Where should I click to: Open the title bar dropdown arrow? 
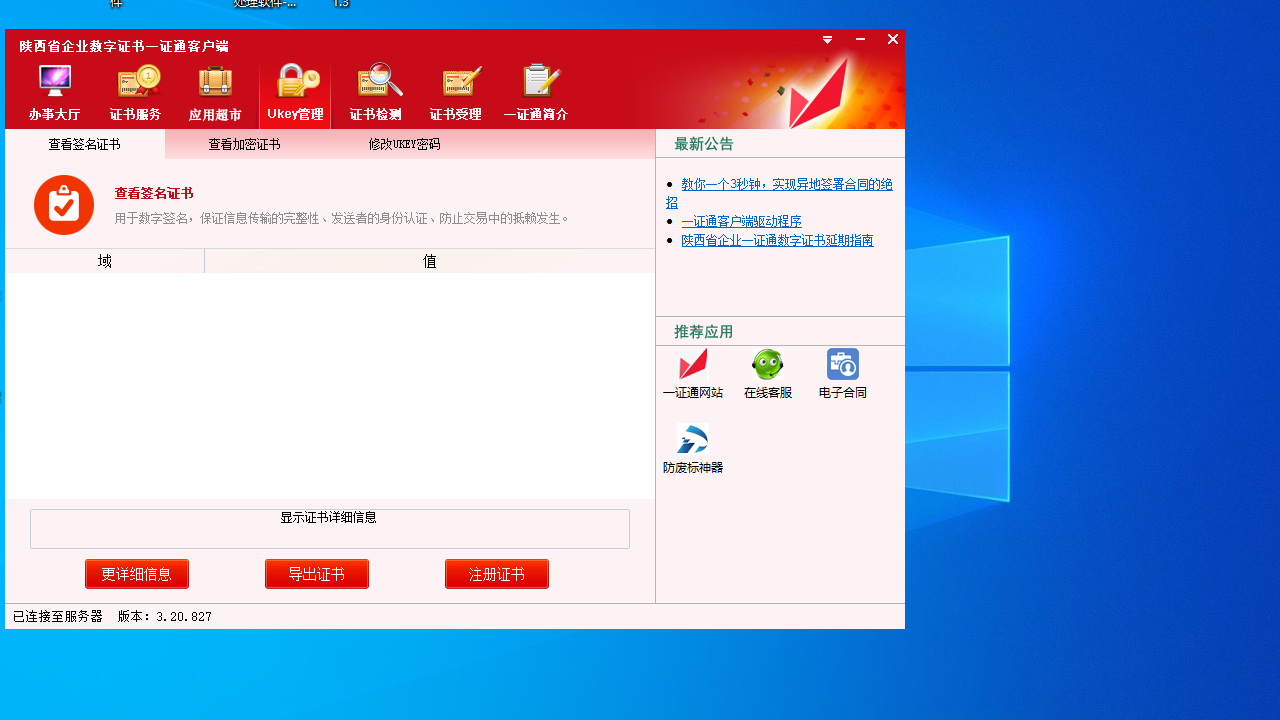tap(827, 40)
